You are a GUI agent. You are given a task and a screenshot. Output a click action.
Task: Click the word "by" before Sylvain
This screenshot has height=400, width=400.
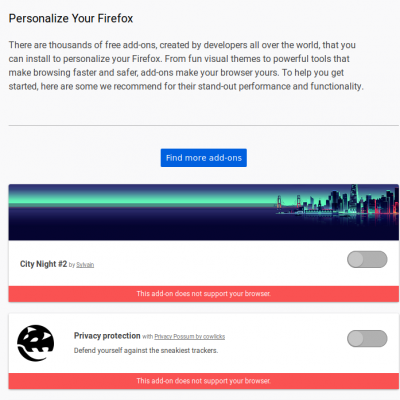pos(72,265)
